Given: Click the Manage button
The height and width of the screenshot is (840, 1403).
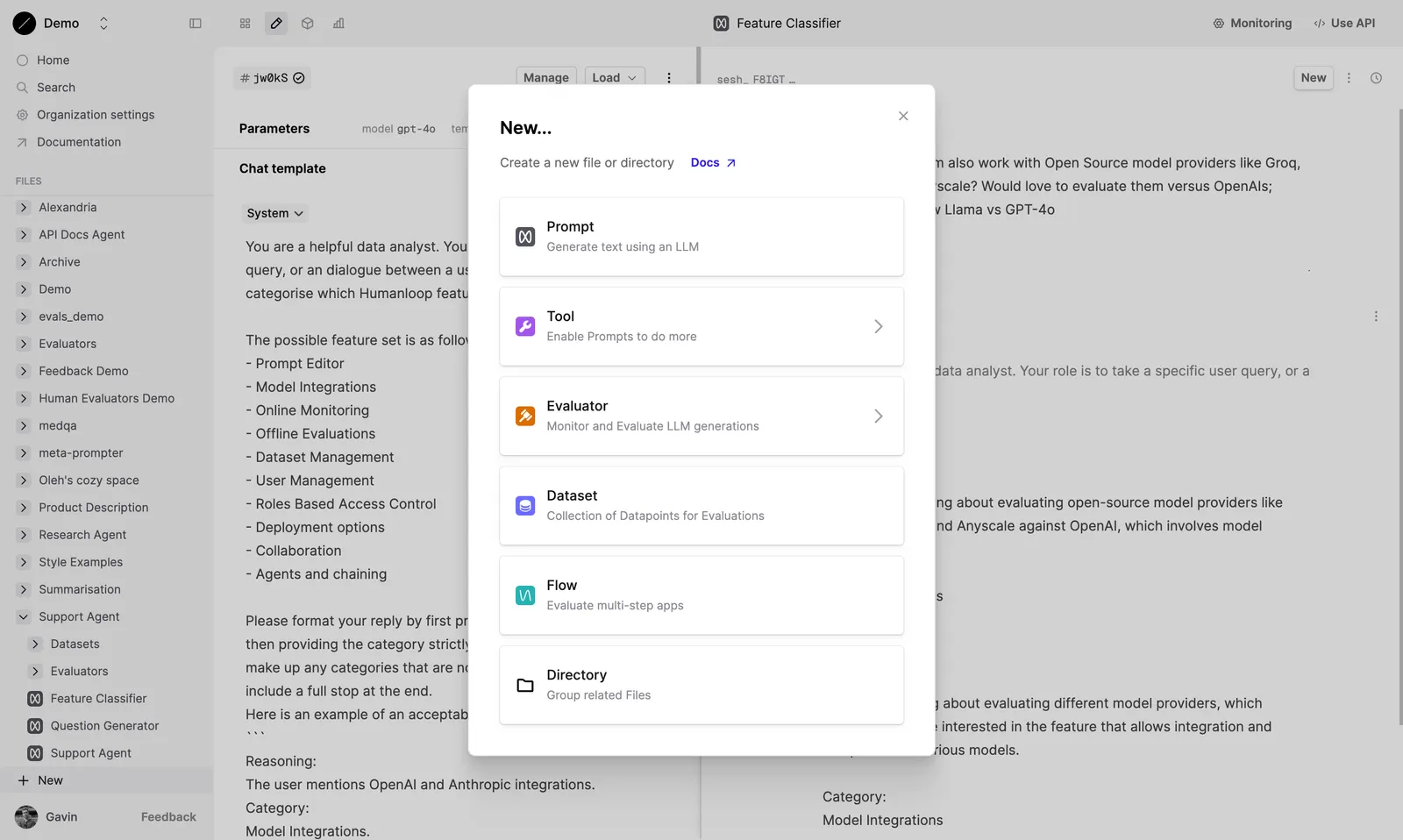Looking at the screenshot, I should pyautogui.click(x=546, y=78).
